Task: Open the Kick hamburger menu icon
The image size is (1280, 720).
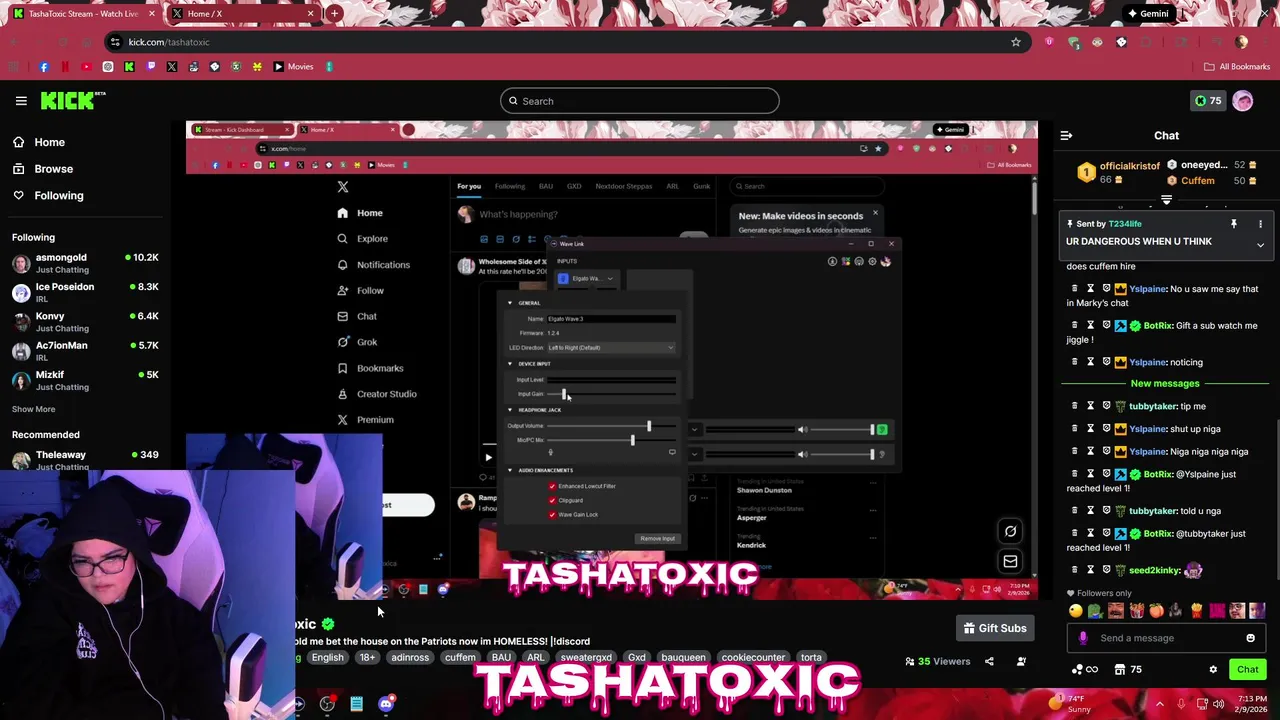Action: 21,101
